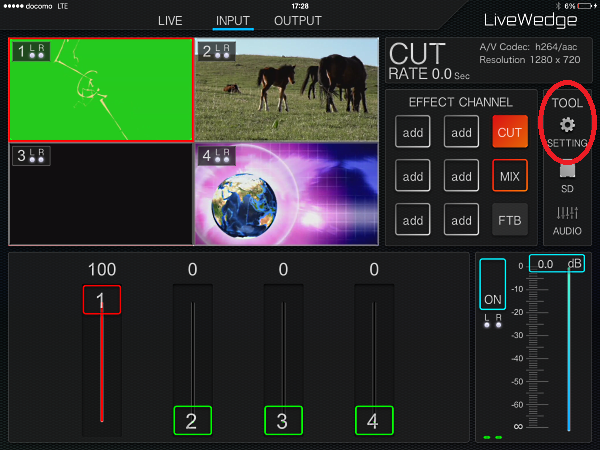The width and height of the screenshot is (600, 450).
Task: Select the globe input 4 preview
Action: click(x=287, y=194)
